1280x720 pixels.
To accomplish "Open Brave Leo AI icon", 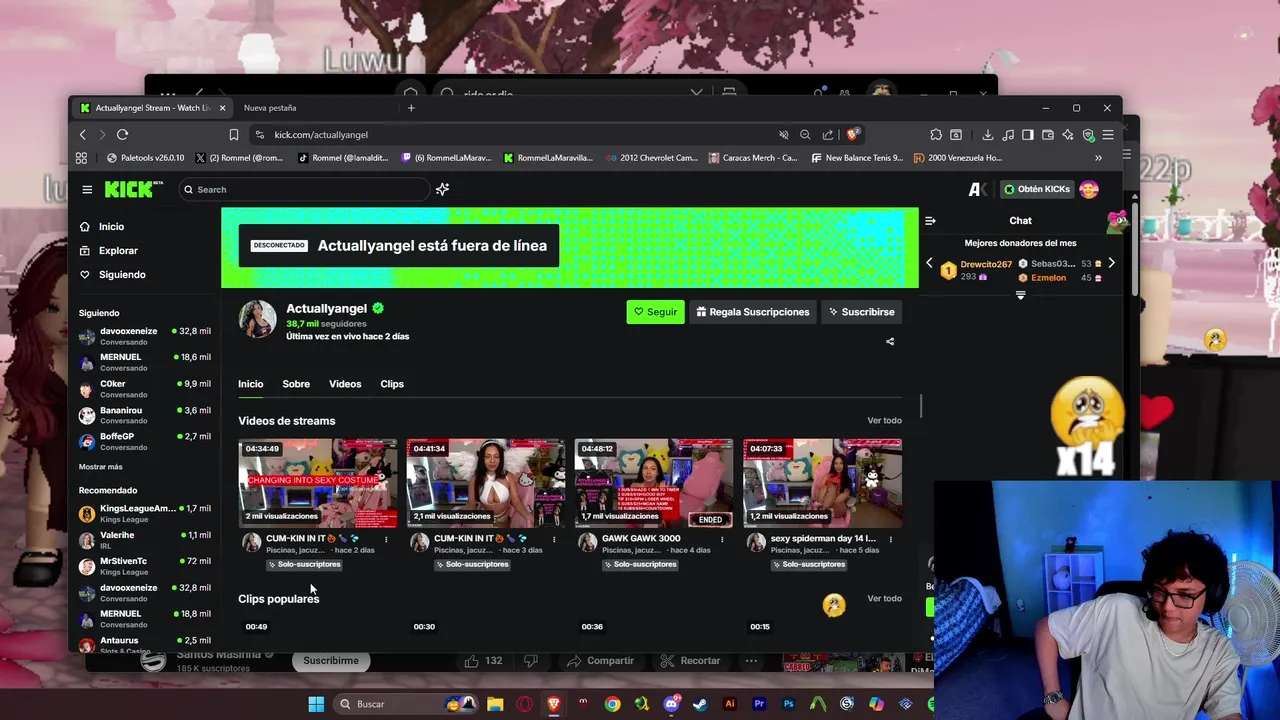I will pos(1068,135).
